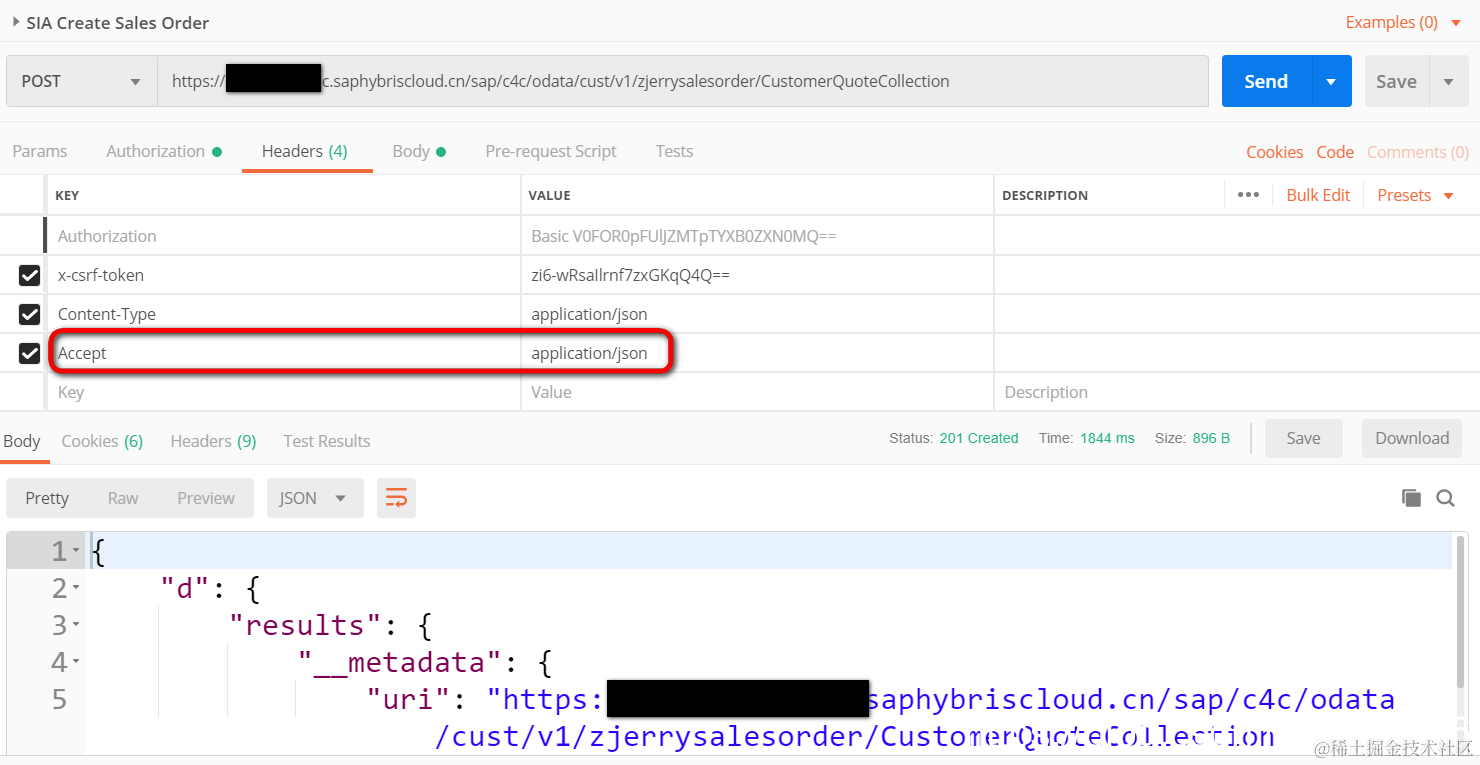Open the Send button dropdown arrow
The width and height of the screenshot is (1480, 765).
(x=1331, y=81)
